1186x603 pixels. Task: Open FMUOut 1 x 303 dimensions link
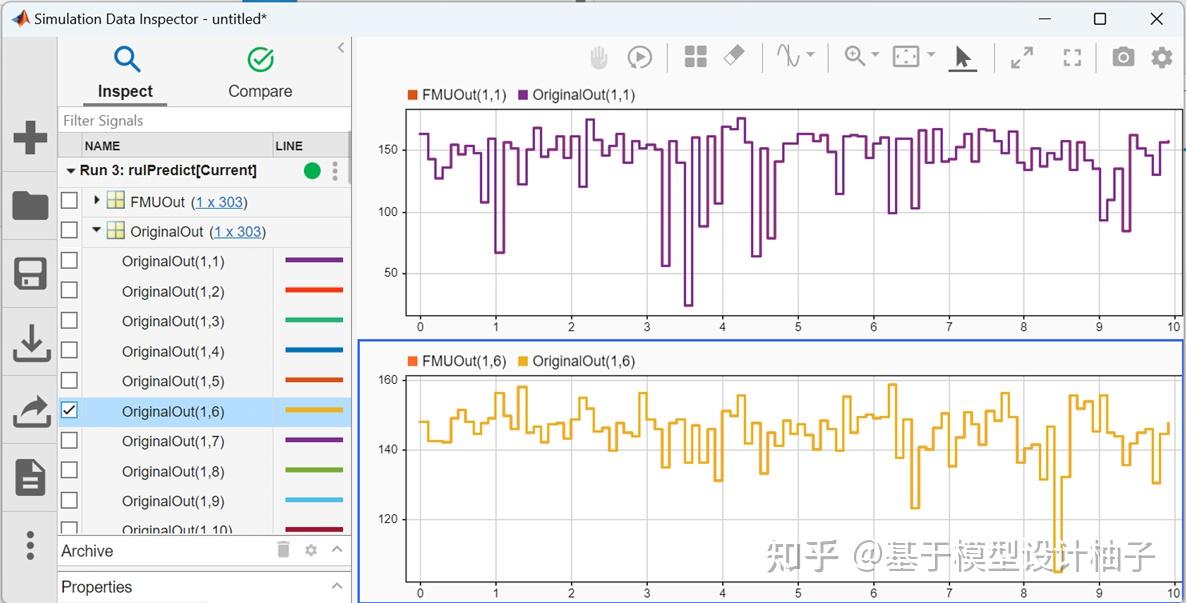[x=218, y=202]
